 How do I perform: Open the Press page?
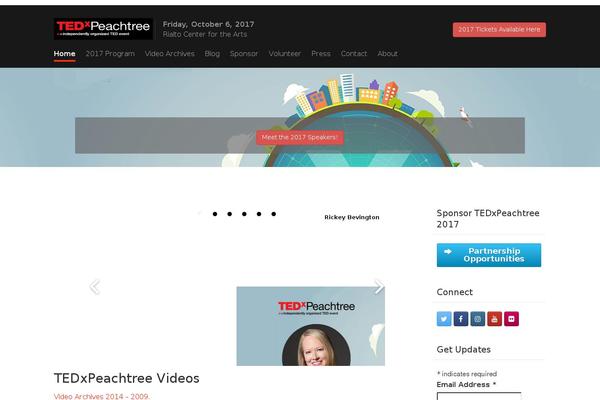[321, 54]
